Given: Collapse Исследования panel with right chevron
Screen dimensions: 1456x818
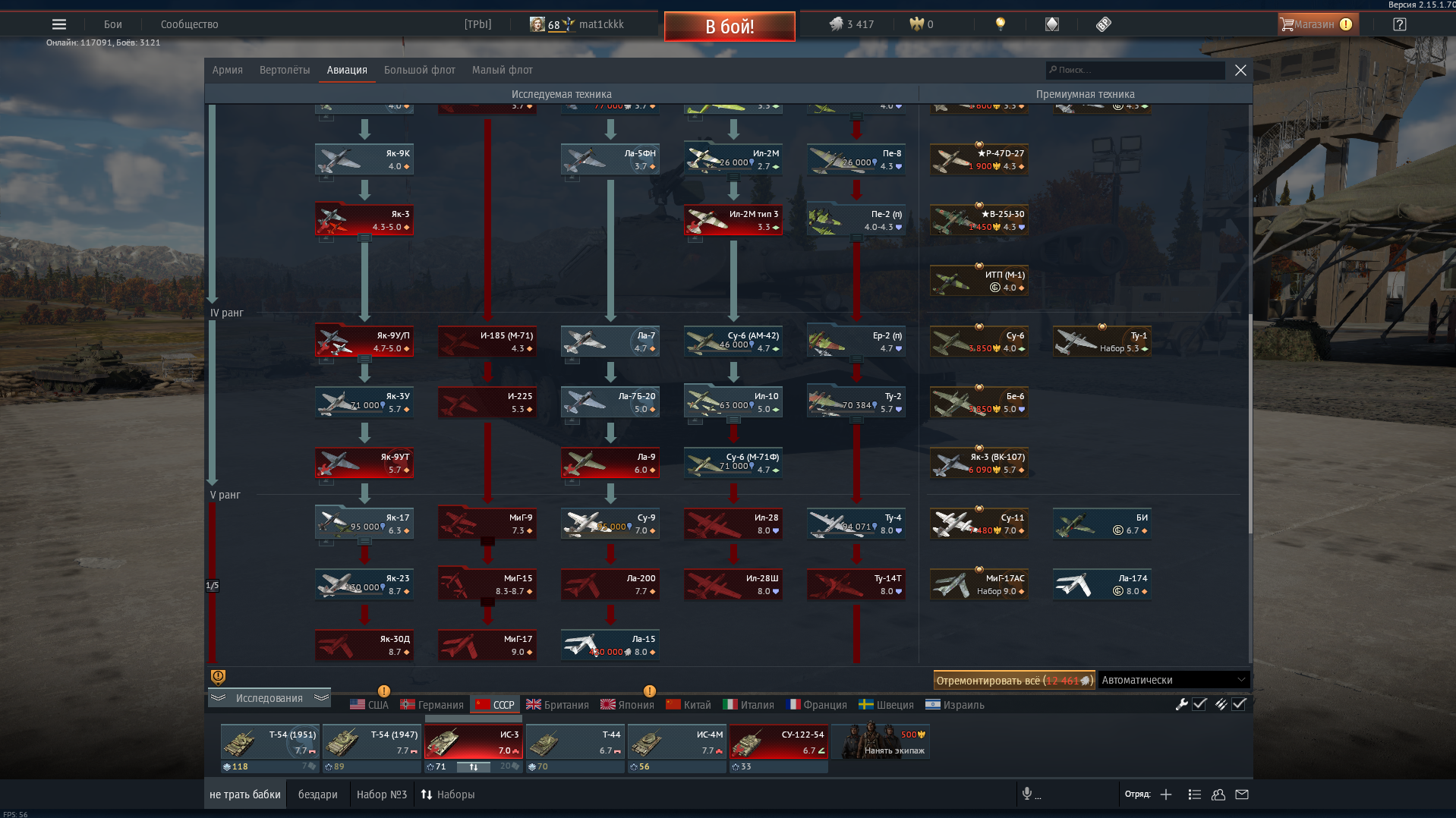Looking at the screenshot, I should click(x=321, y=698).
